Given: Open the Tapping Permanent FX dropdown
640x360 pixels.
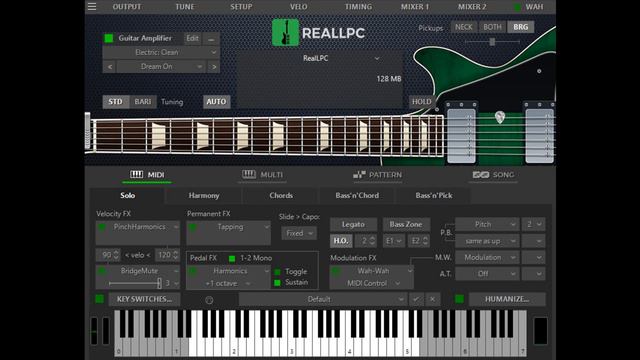Looking at the screenshot, I should pos(229,227).
